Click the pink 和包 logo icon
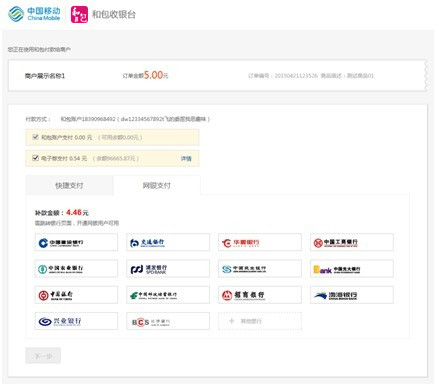The width and height of the screenshot is (436, 386). coord(79,15)
